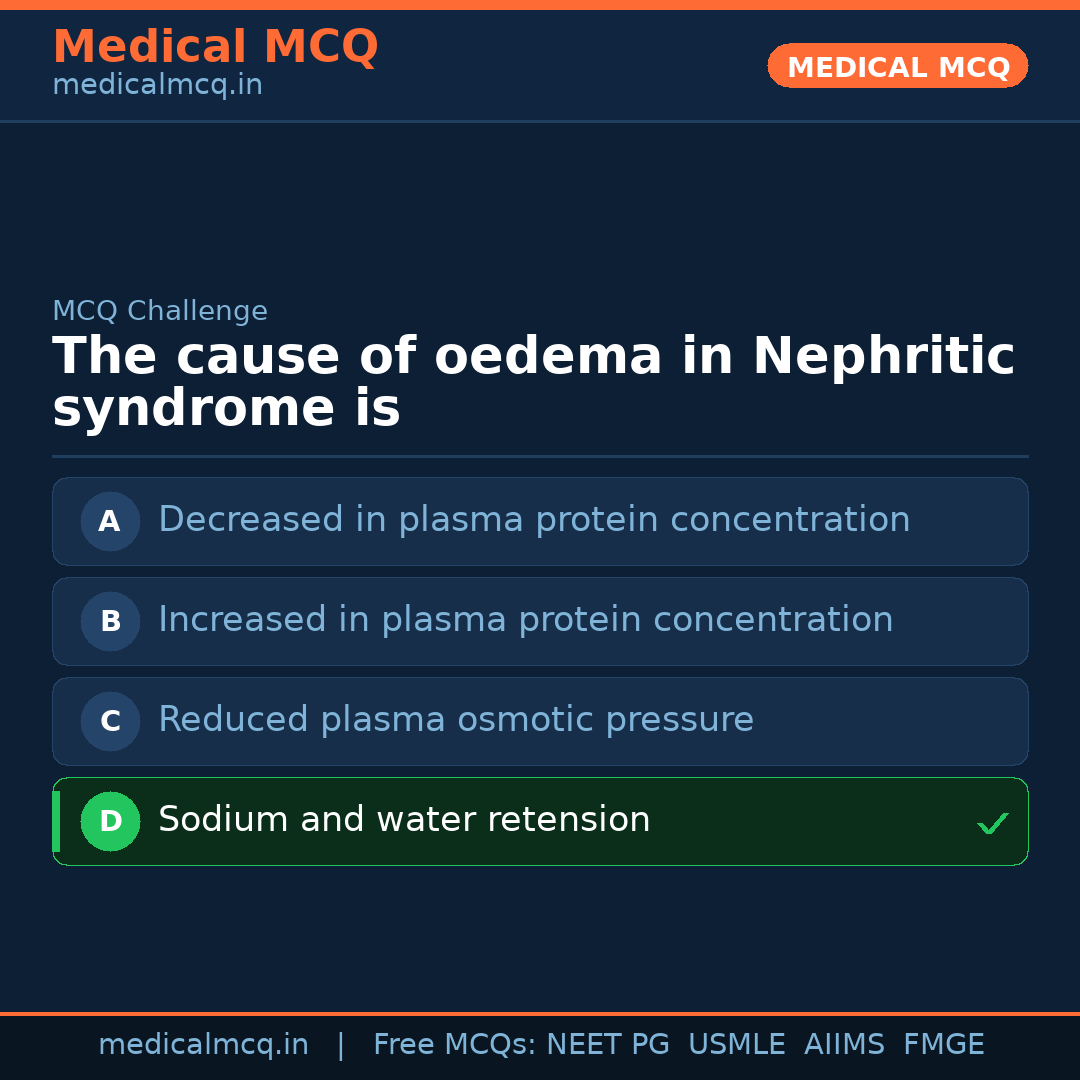
Task: Choose 'Reduced plasma osmotic pressure' answer text
Action: click(456, 720)
